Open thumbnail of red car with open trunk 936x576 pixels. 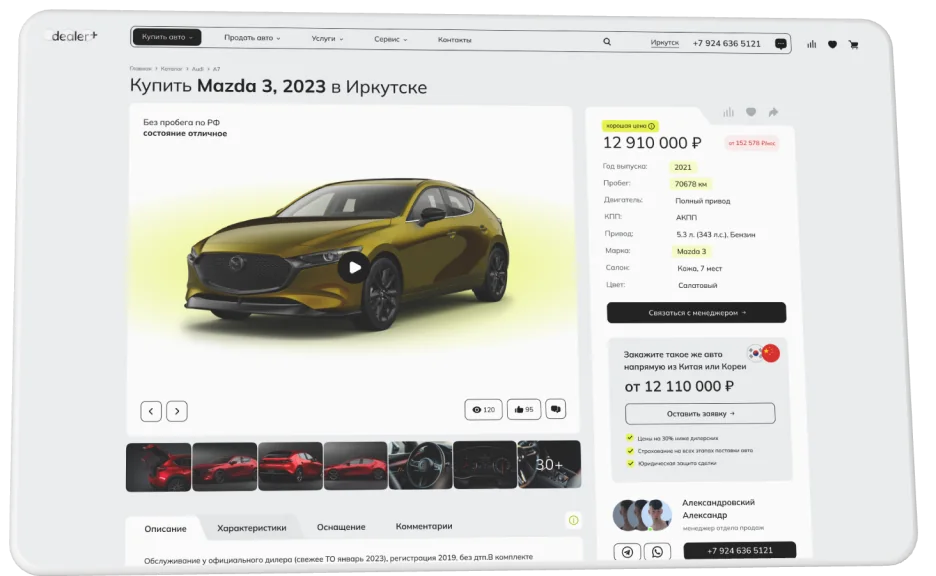pyautogui.click(x=158, y=467)
